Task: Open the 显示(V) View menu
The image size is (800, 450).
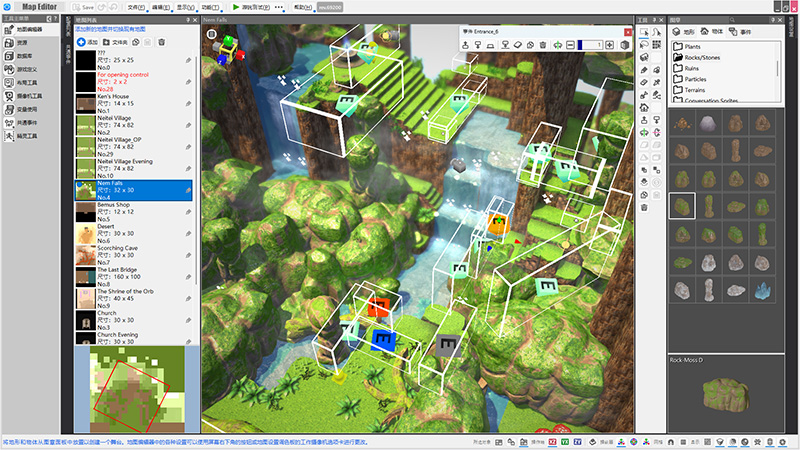Action: [185, 7]
